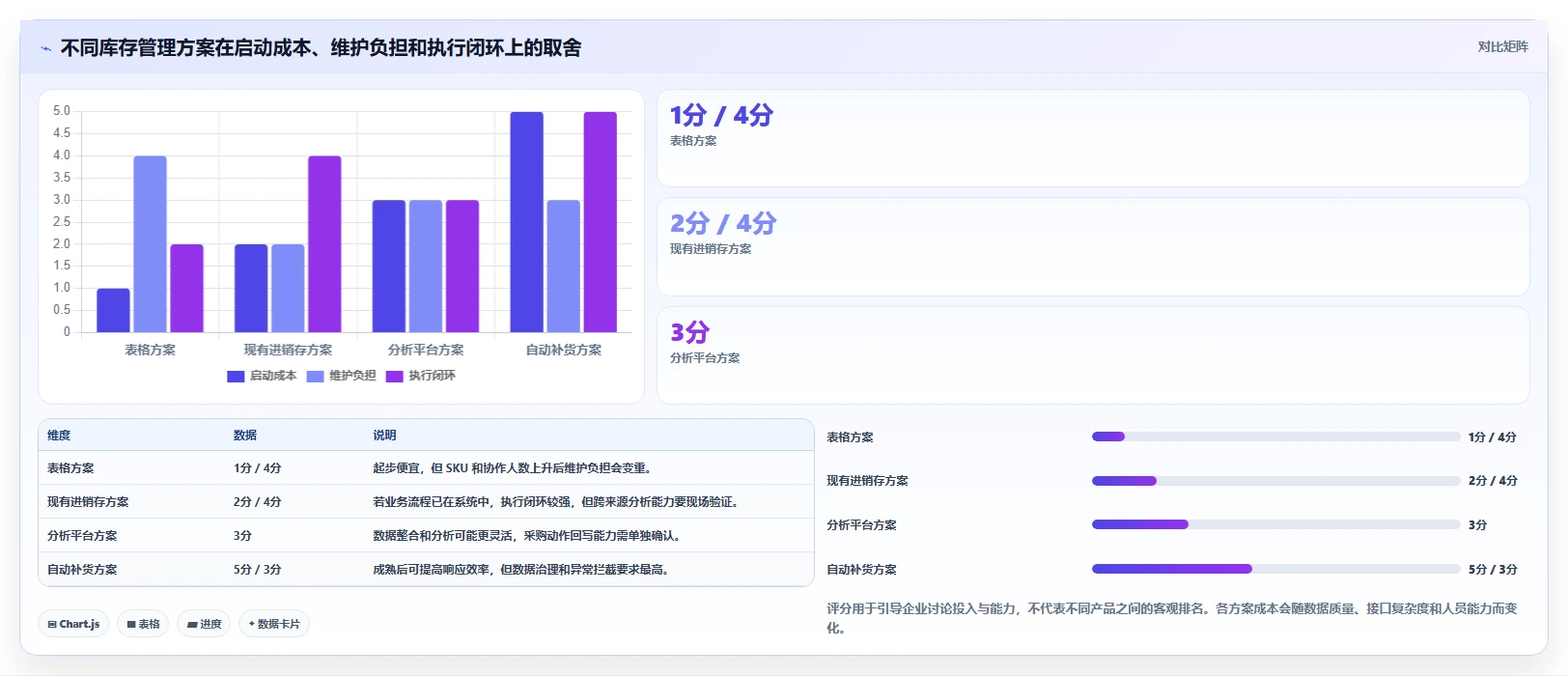Click the 数据 column header
Viewport: 1568px width, 676px height.
pos(245,436)
